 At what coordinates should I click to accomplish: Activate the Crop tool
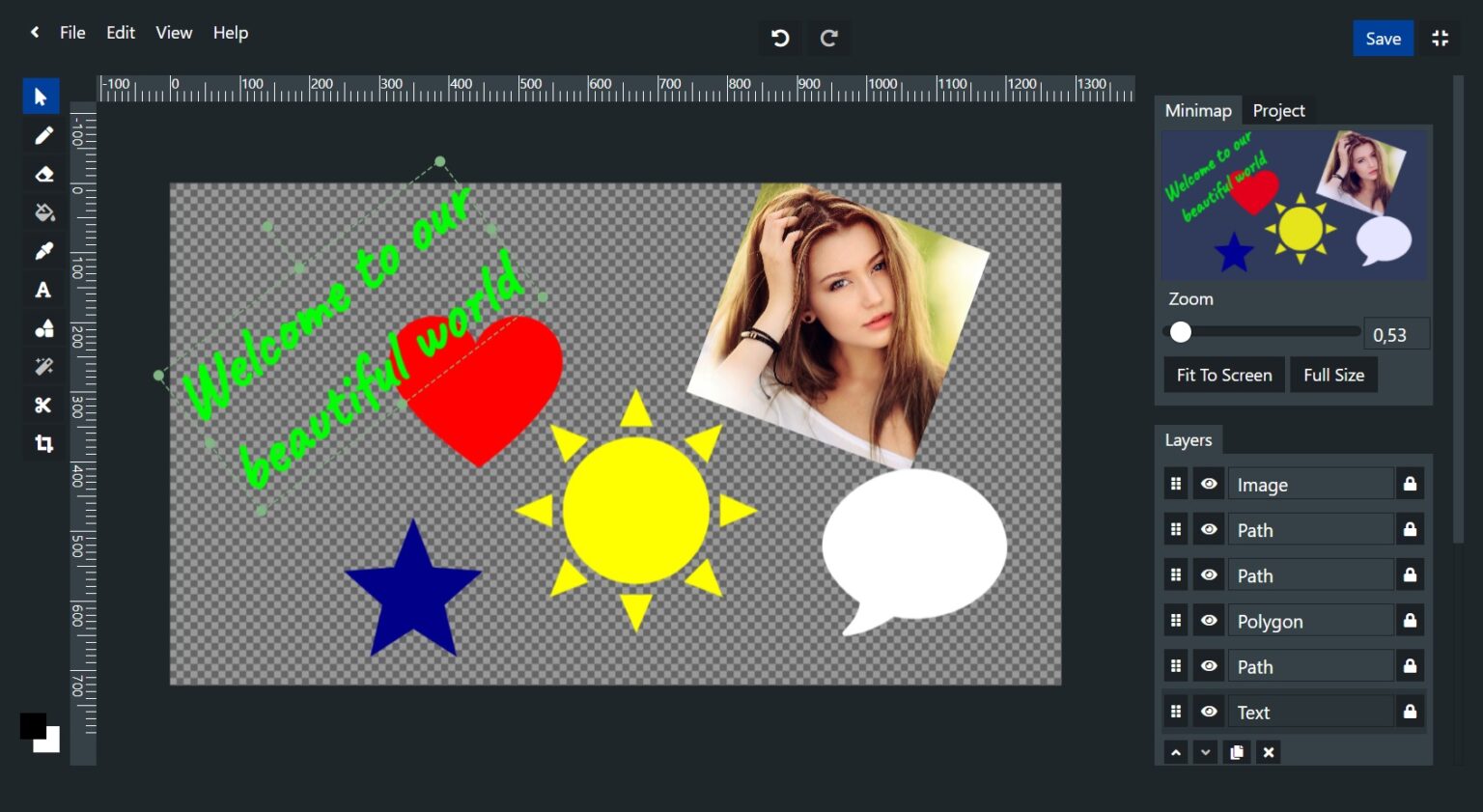click(x=42, y=444)
